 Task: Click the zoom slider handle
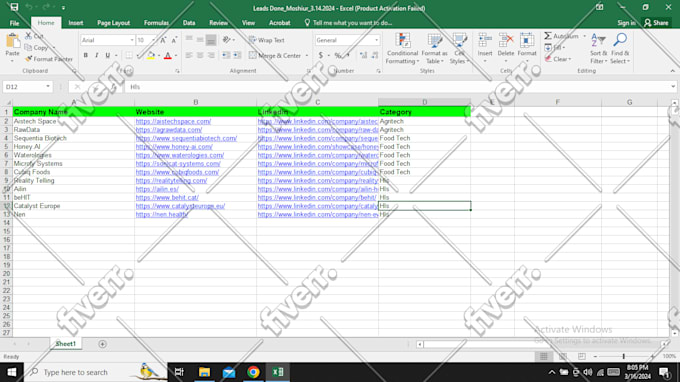coord(624,356)
